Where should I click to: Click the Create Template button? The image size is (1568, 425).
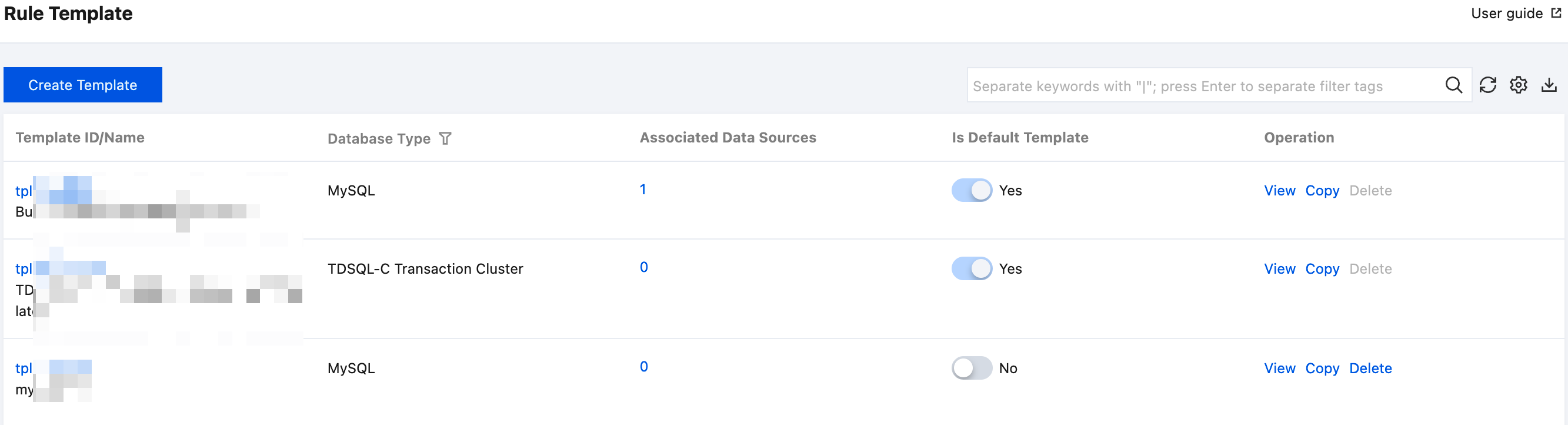[83, 85]
